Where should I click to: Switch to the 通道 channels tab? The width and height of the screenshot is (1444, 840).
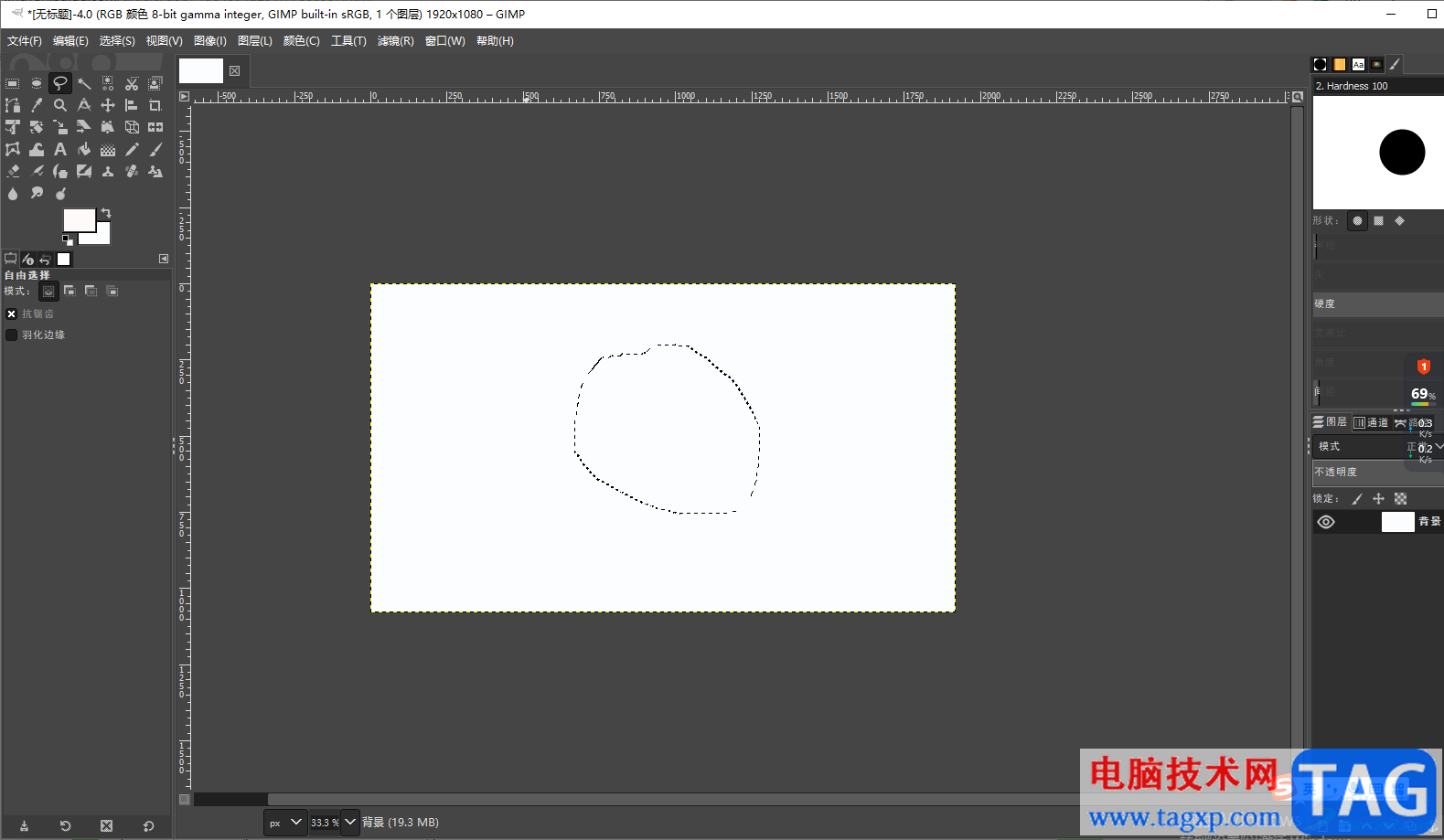(1371, 422)
